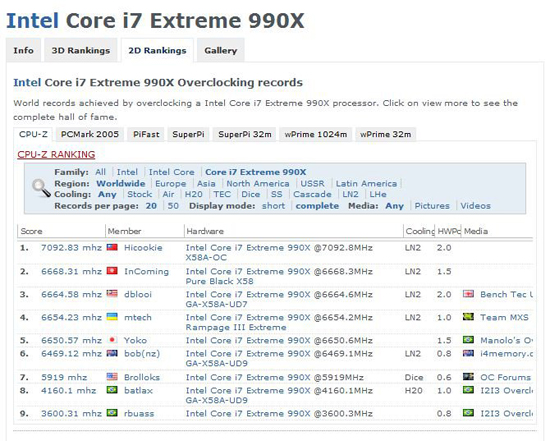Image resolution: width=550 pixels, height=441 pixels.
Task: Switch display mode to short
Action: (273, 206)
